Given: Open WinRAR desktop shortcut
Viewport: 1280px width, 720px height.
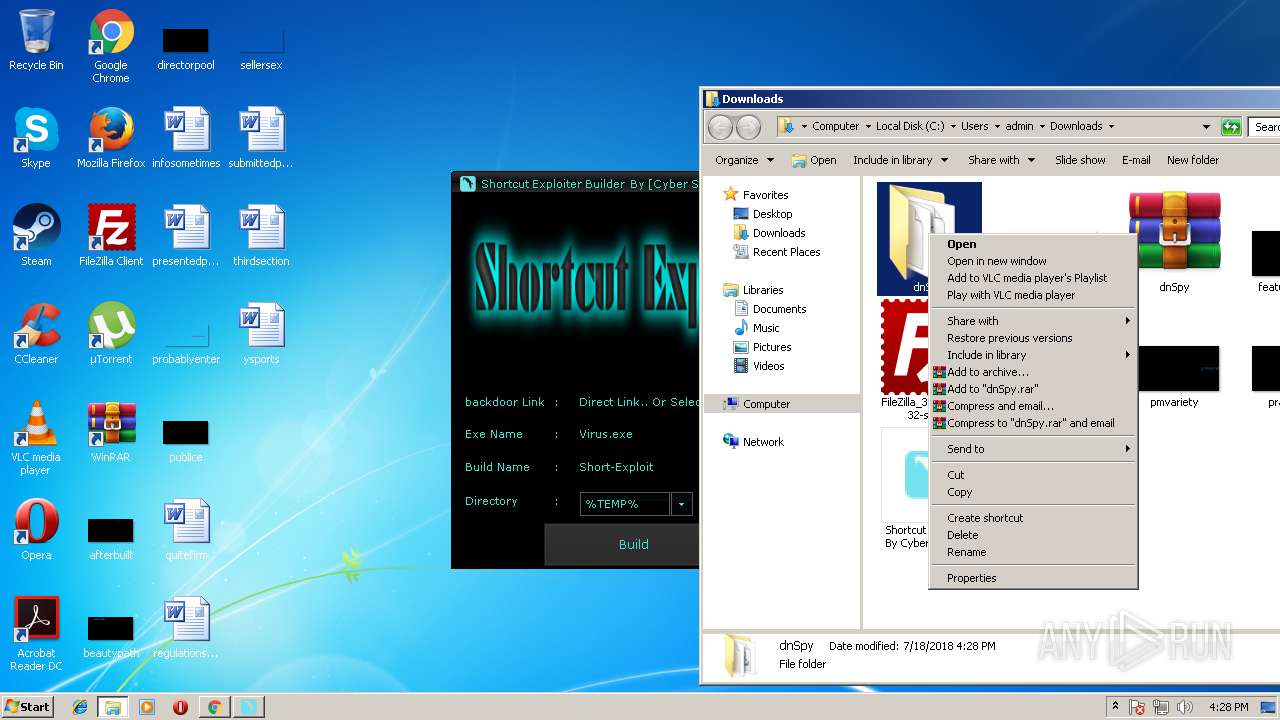Looking at the screenshot, I should (111, 432).
